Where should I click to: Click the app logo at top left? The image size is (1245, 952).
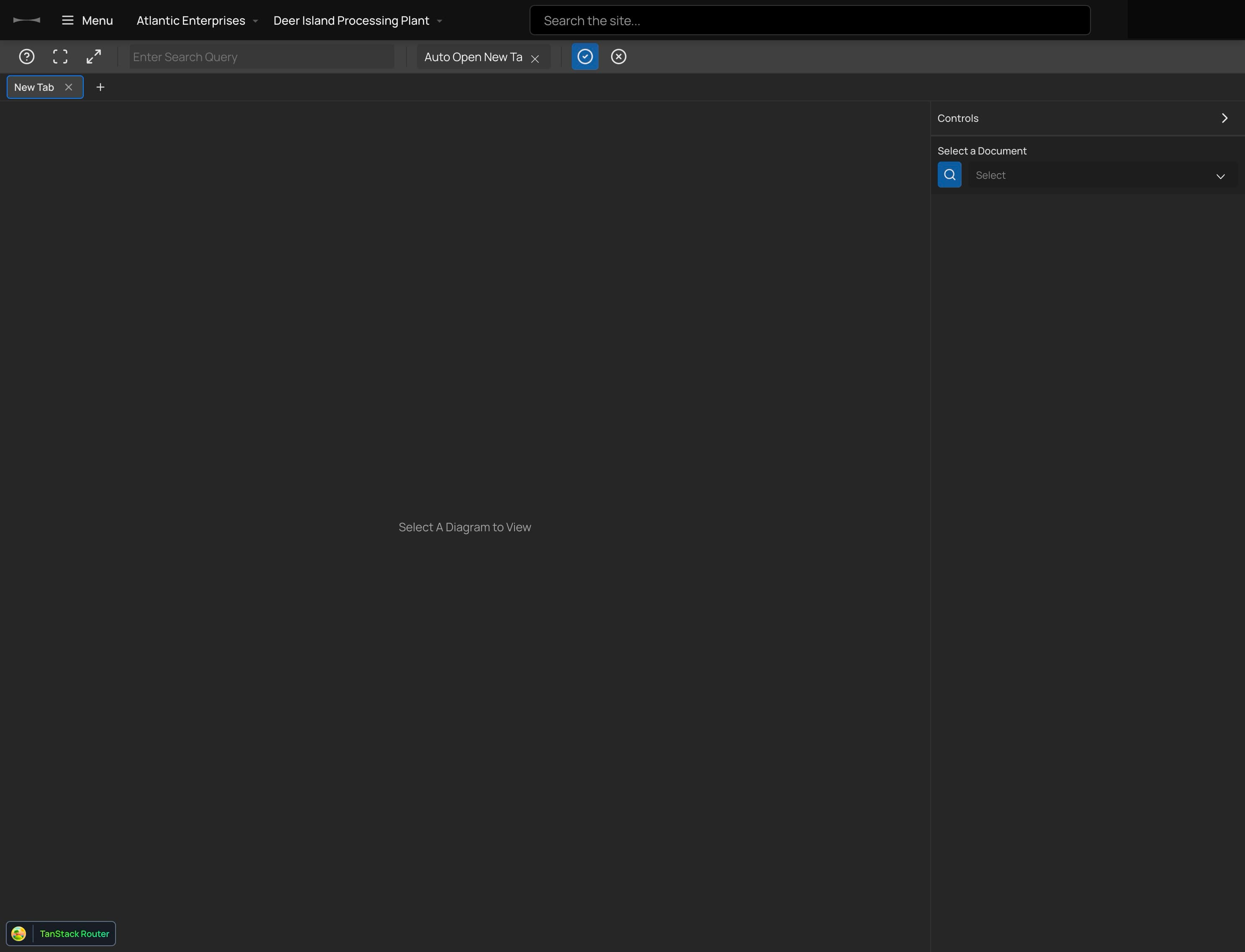[26, 20]
